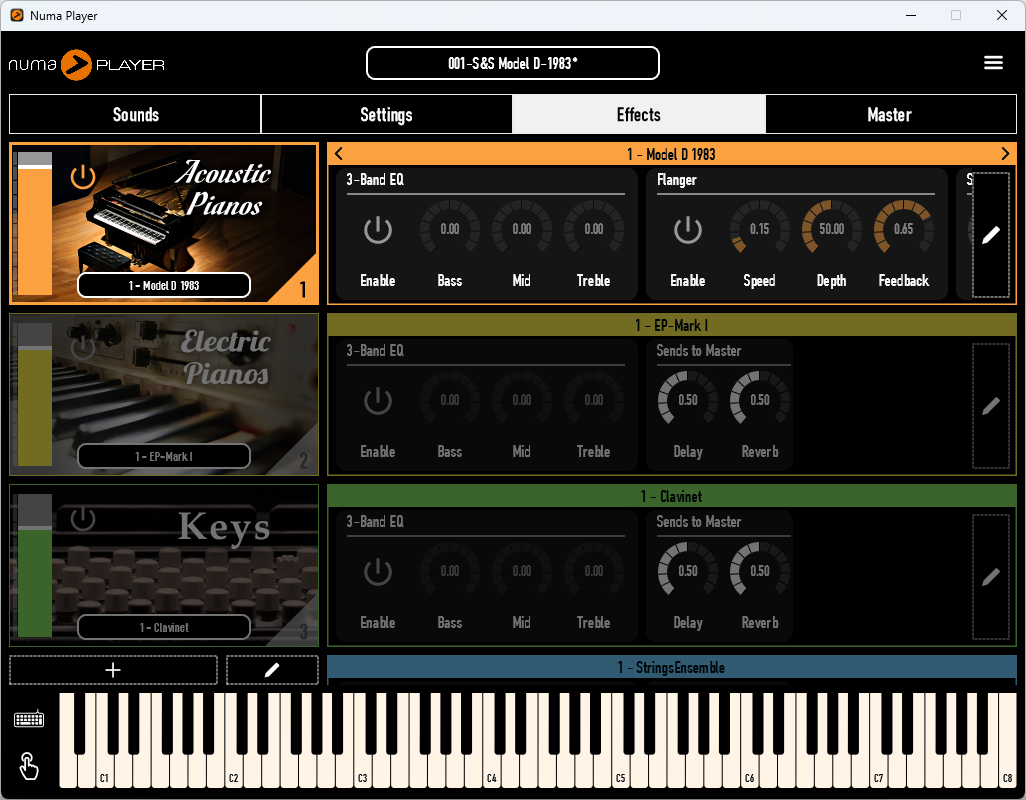
Task: Toggle power for Keys zone
Action: (x=83, y=519)
